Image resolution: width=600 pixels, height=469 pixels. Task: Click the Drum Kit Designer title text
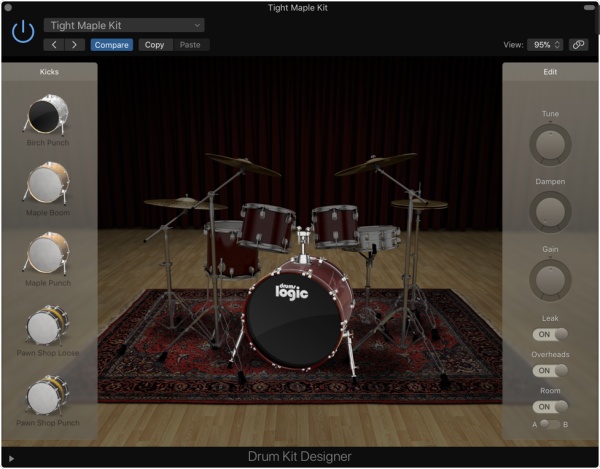(300, 456)
